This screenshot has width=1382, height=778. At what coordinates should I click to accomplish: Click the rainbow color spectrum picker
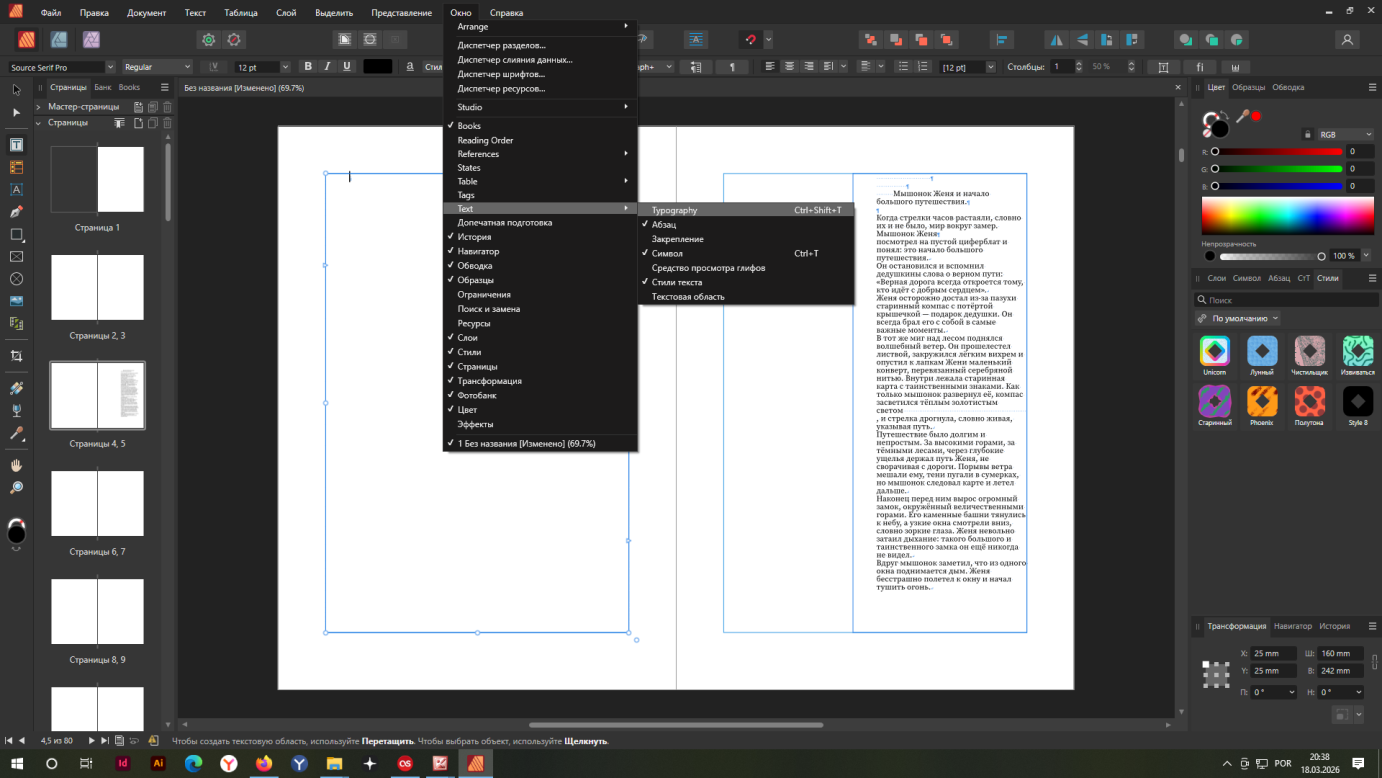(x=1286, y=216)
